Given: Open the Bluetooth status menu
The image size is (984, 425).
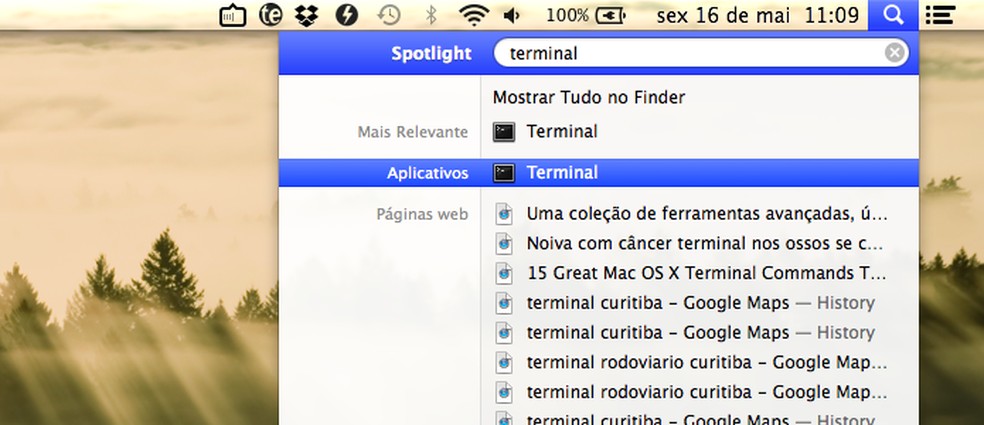Looking at the screenshot, I should (x=431, y=15).
